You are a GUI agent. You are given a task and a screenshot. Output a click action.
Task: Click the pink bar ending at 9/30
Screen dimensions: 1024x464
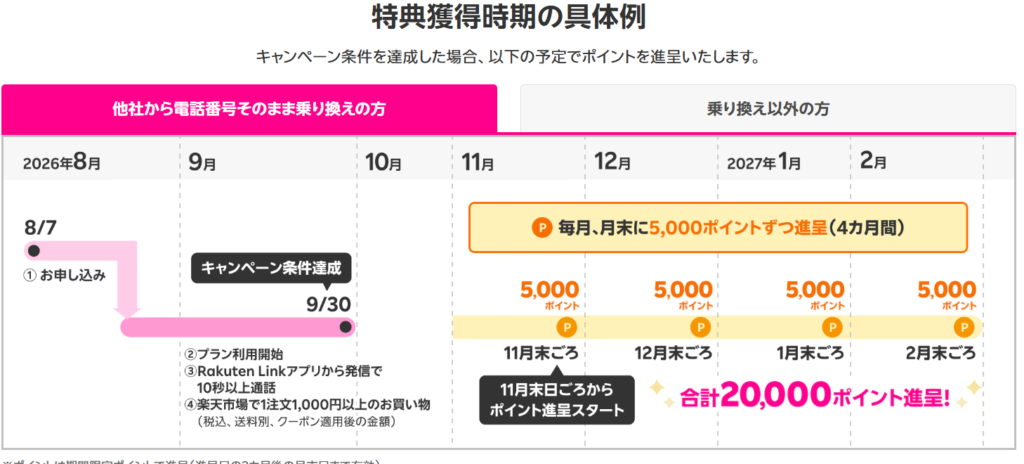[238, 327]
